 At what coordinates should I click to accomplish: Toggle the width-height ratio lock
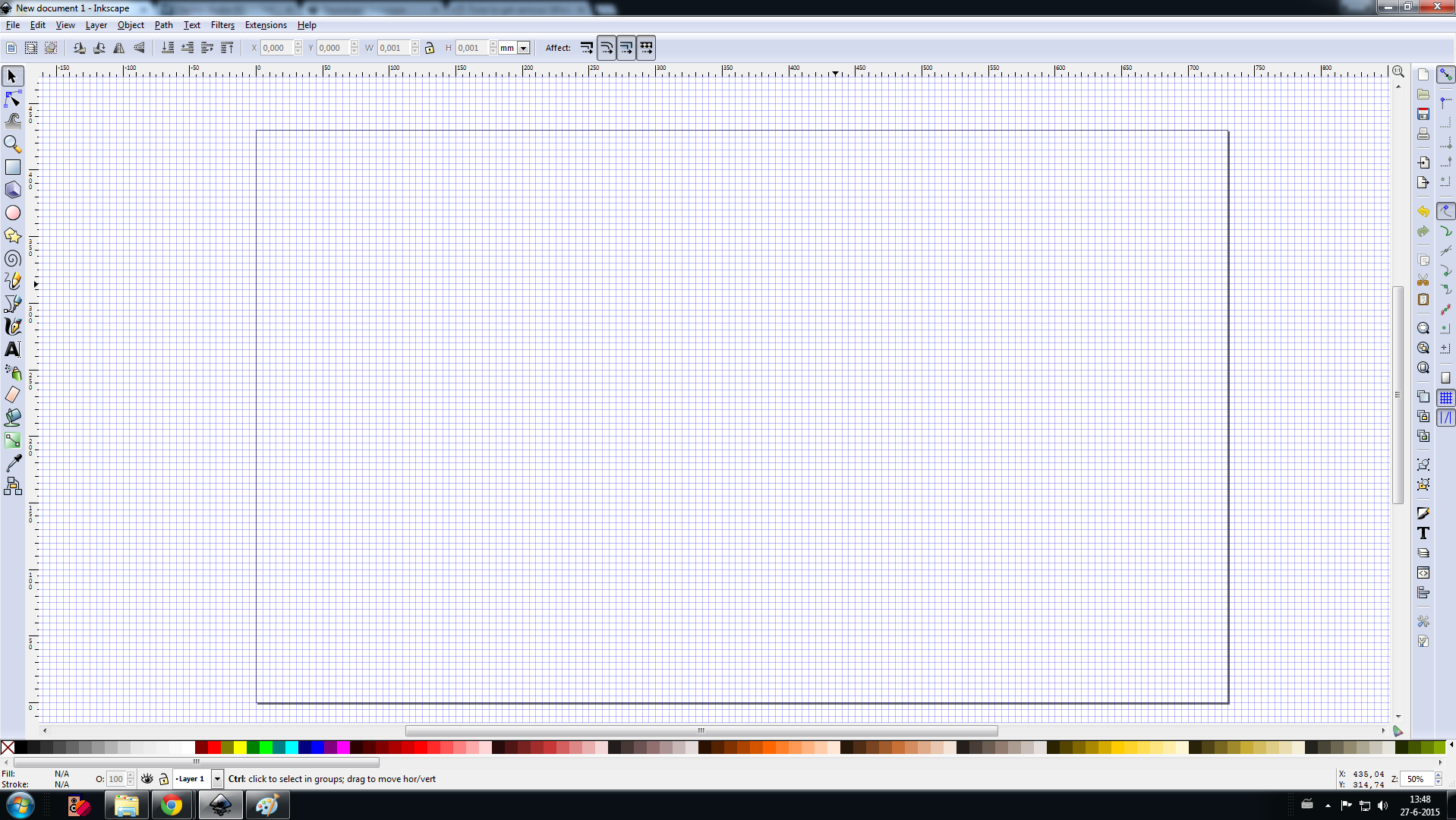[x=430, y=48]
